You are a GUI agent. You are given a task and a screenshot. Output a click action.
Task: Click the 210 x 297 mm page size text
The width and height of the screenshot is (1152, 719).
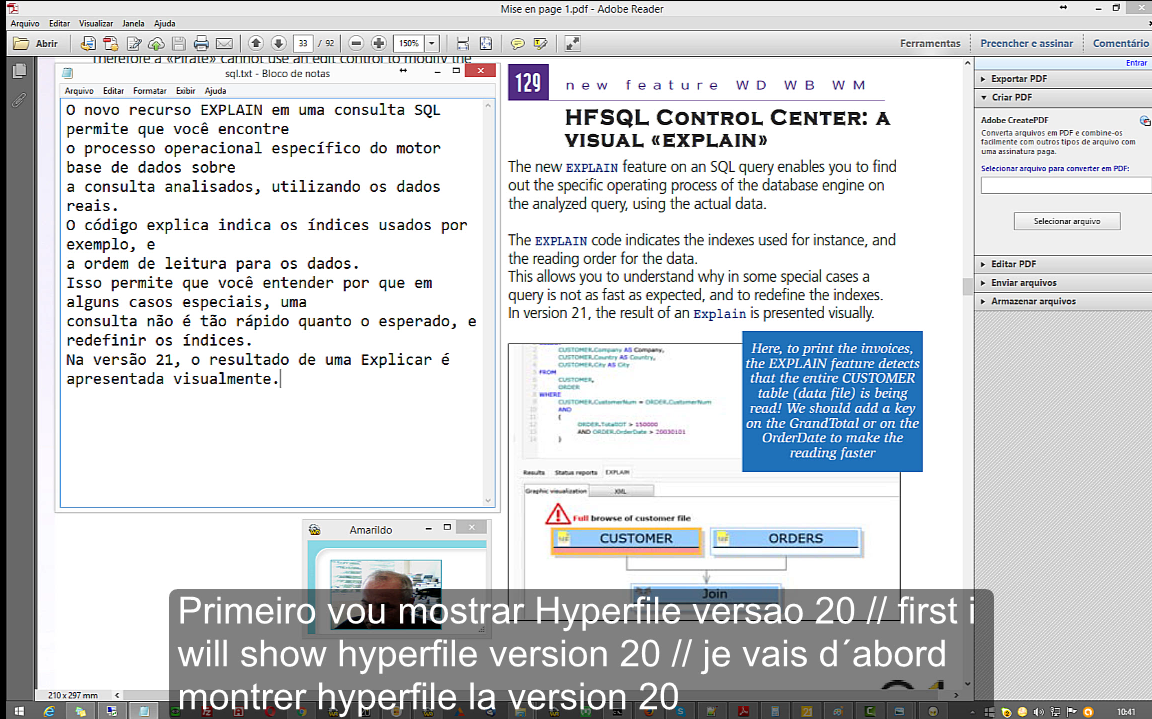[x=73, y=695]
